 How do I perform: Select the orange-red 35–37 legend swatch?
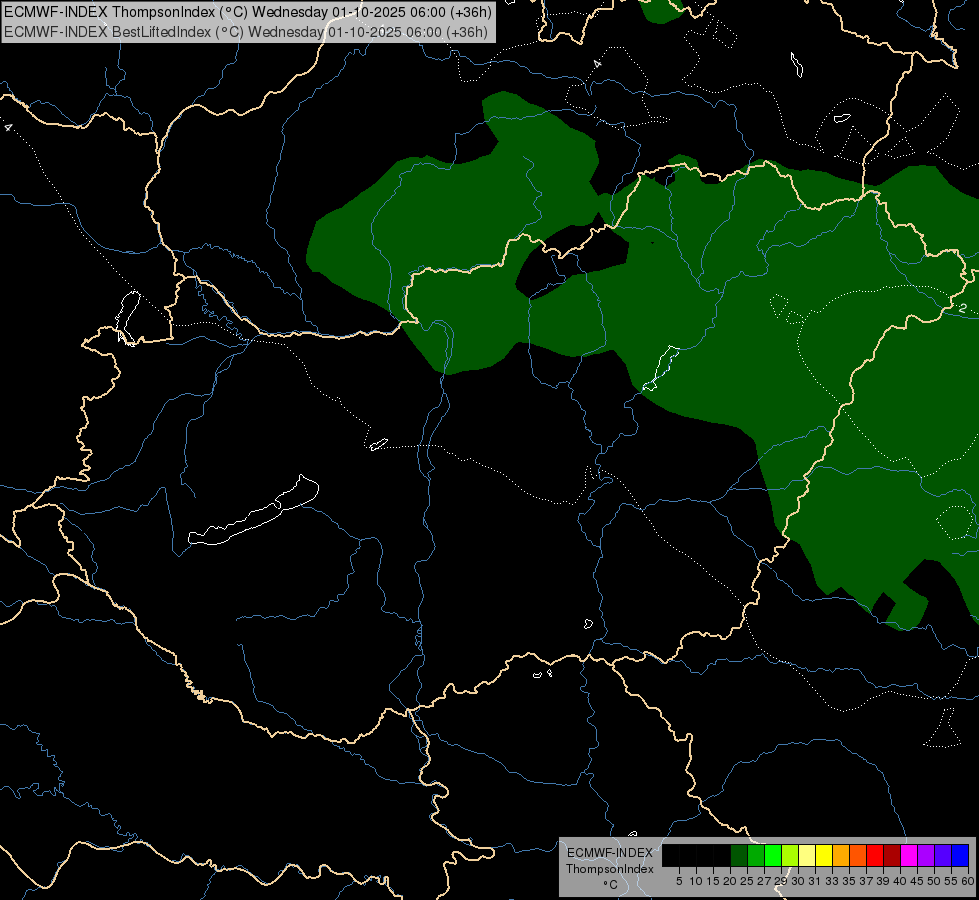point(858,855)
